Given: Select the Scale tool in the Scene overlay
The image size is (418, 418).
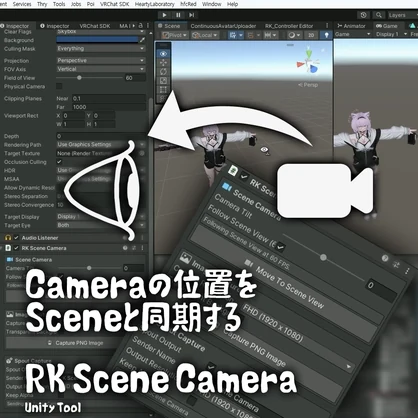Looking at the screenshot, I should tap(163, 81).
